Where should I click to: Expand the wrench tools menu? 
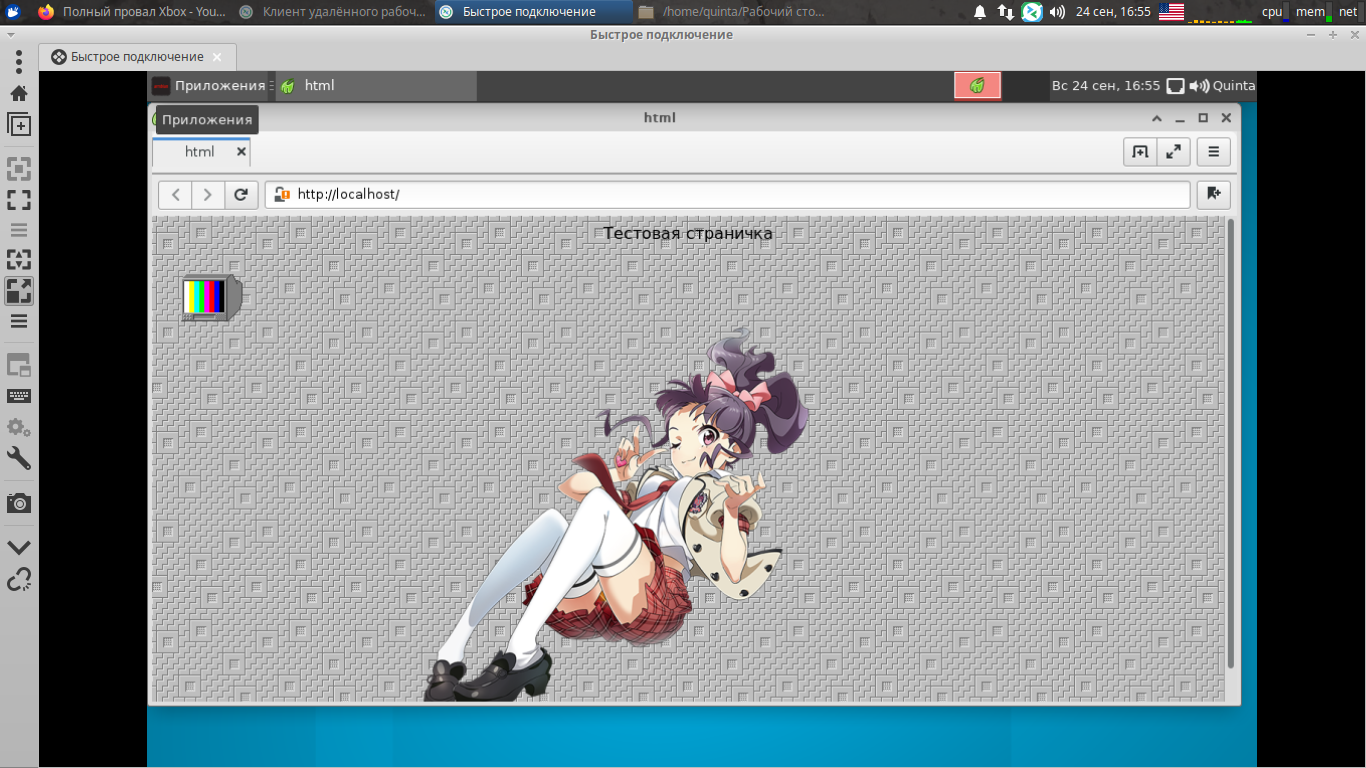[x=19, y=458]
